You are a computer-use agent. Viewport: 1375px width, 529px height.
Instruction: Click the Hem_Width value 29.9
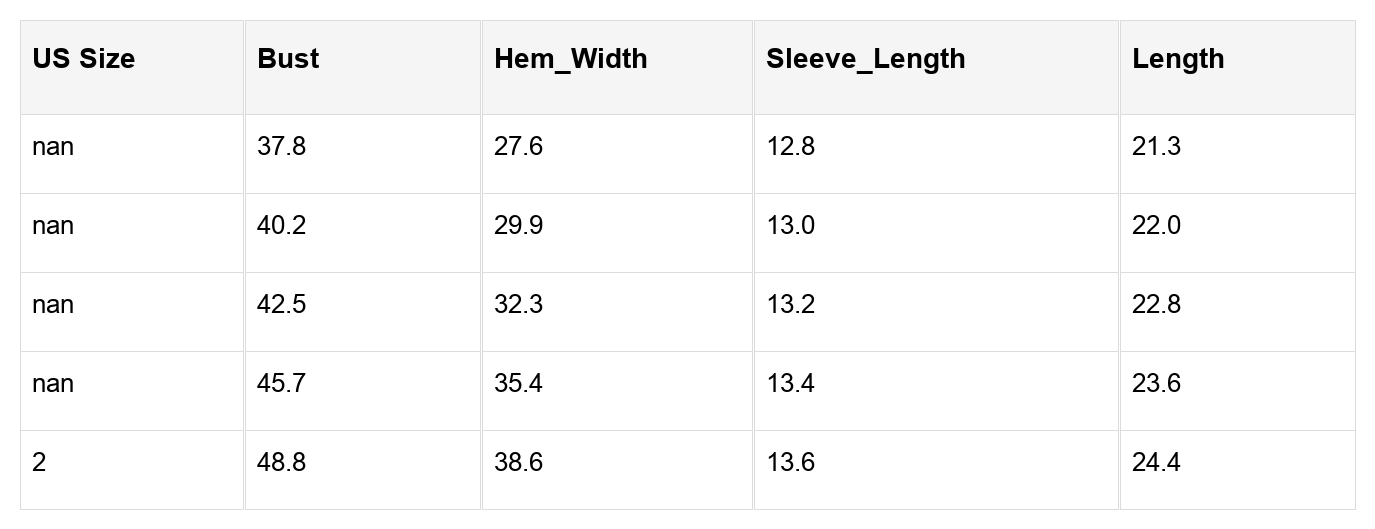click(518, 226)
